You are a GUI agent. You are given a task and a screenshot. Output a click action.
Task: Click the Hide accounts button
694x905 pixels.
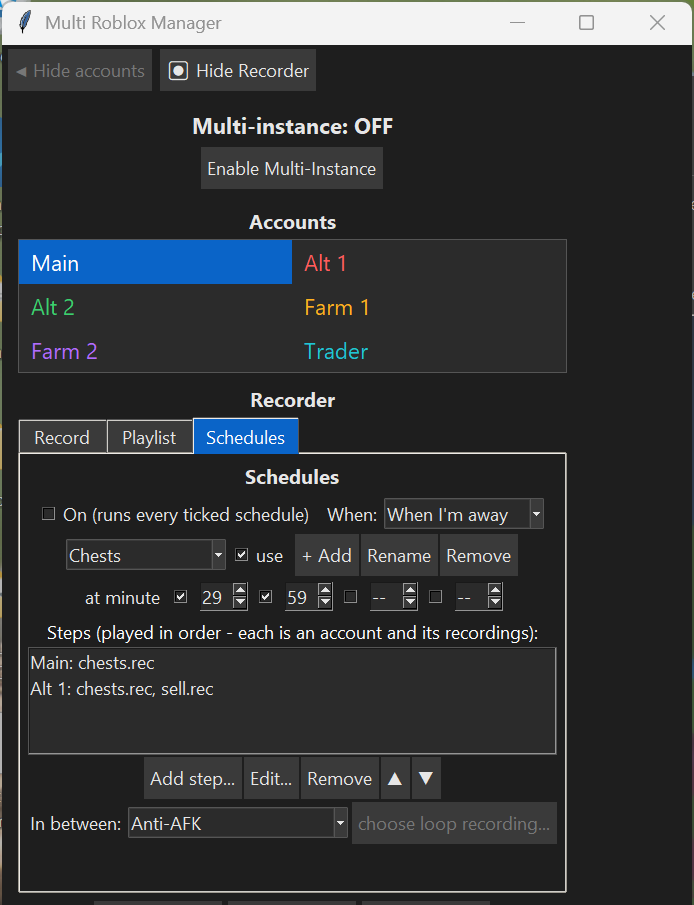80,70
